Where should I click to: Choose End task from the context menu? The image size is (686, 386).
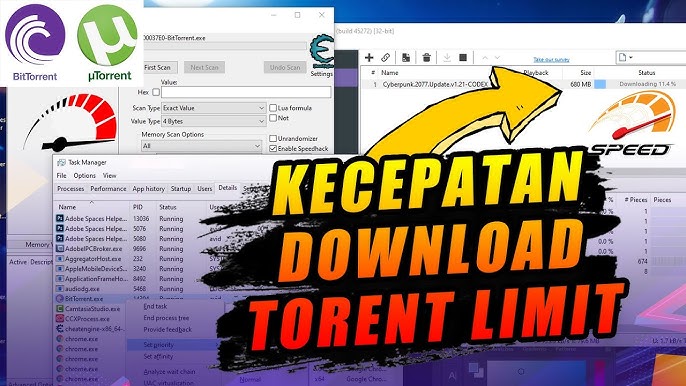[x=155, y=306]
